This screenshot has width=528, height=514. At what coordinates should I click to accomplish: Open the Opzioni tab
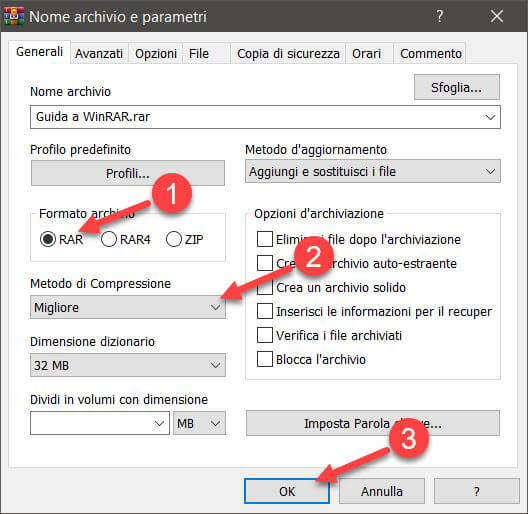tap(156, 53)
